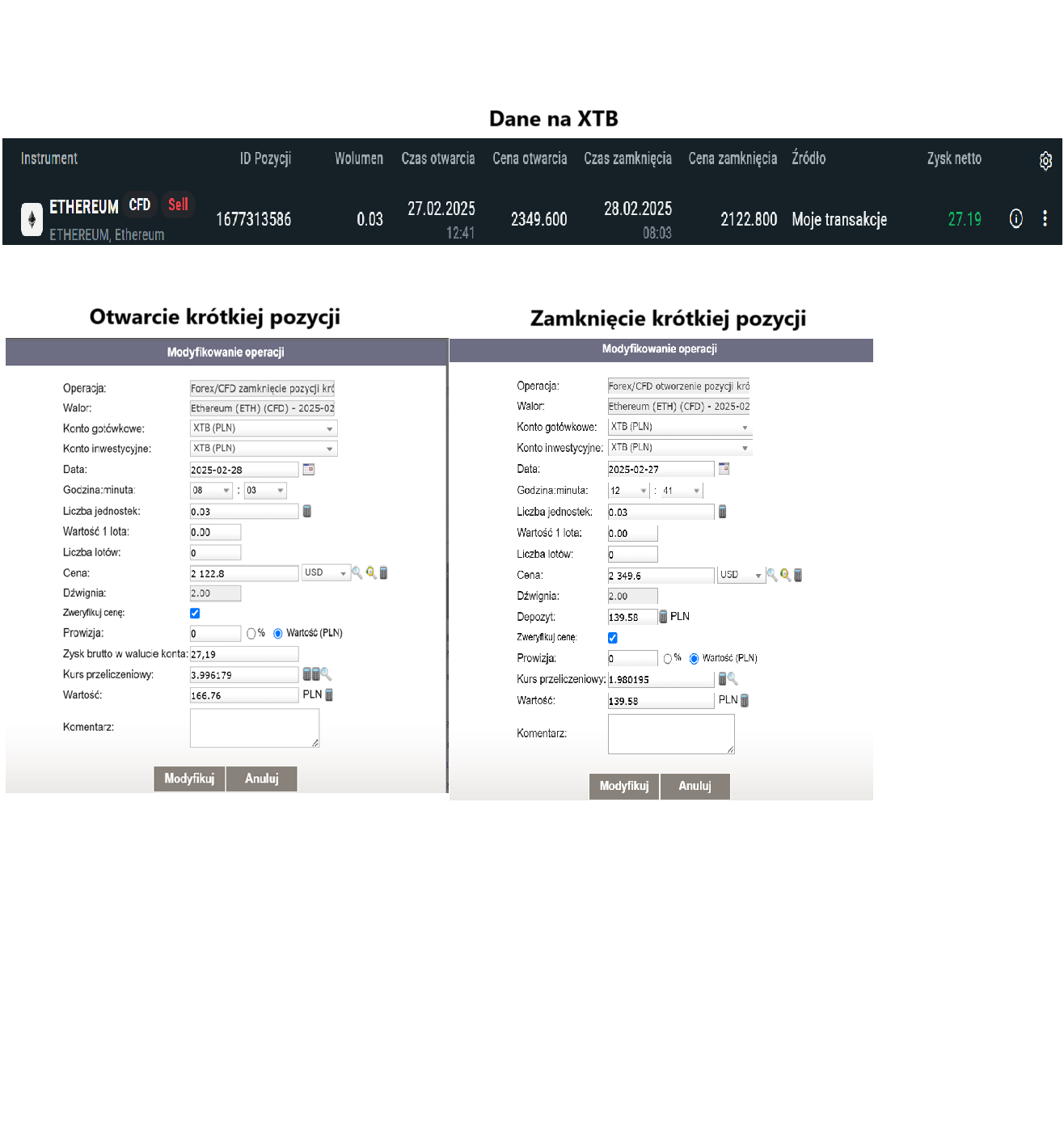
Task: Toggle Zweryfikuj cenę checkbox in Otwarcie form
Action: tap(195, 613)
